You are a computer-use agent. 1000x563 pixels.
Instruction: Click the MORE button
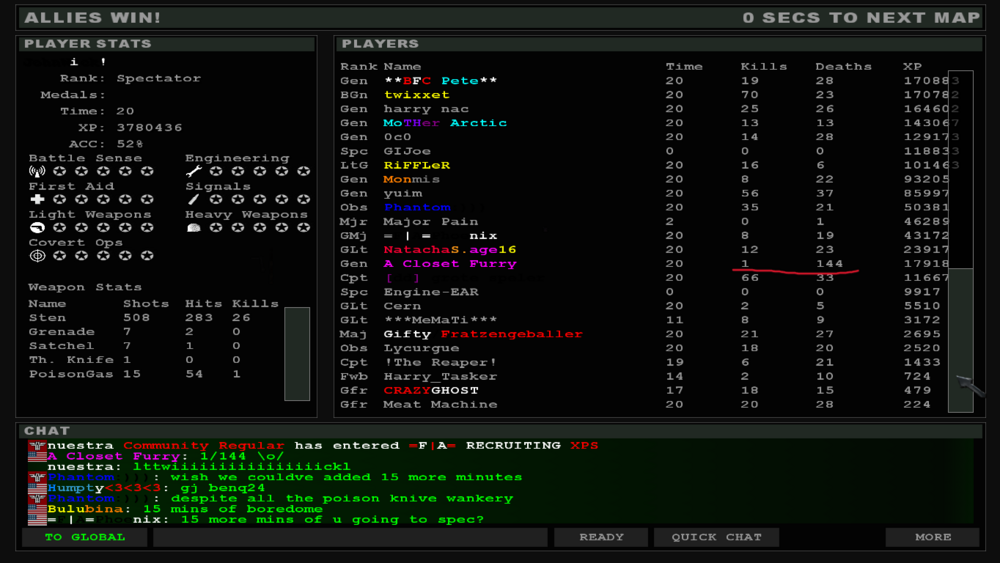tap(932, 537)
